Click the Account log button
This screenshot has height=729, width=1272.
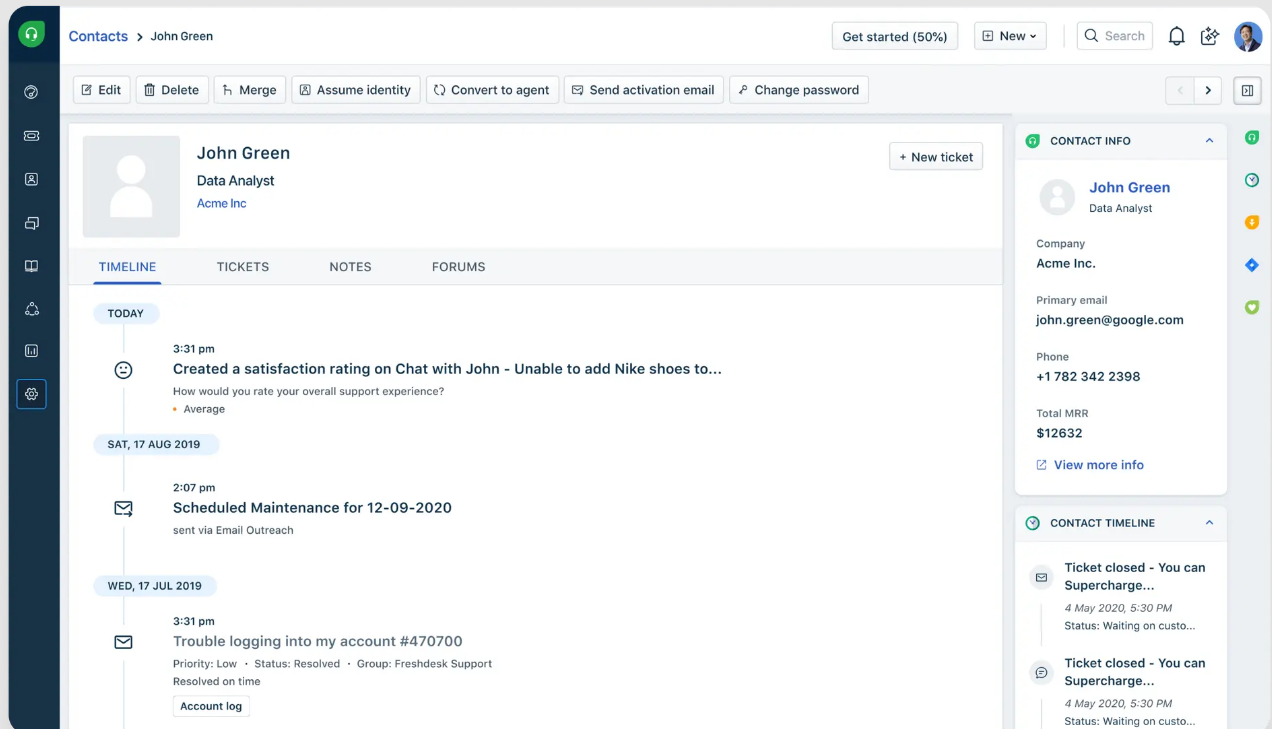[x=211, y=706]
